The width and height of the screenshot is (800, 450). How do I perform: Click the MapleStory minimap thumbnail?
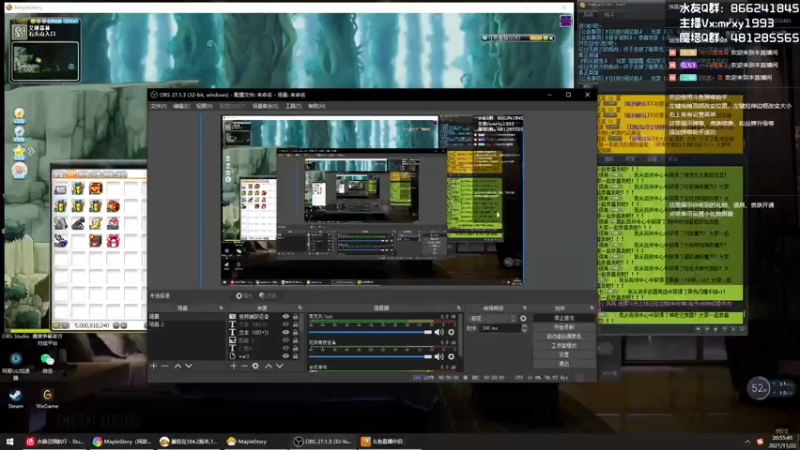(45, 61)
